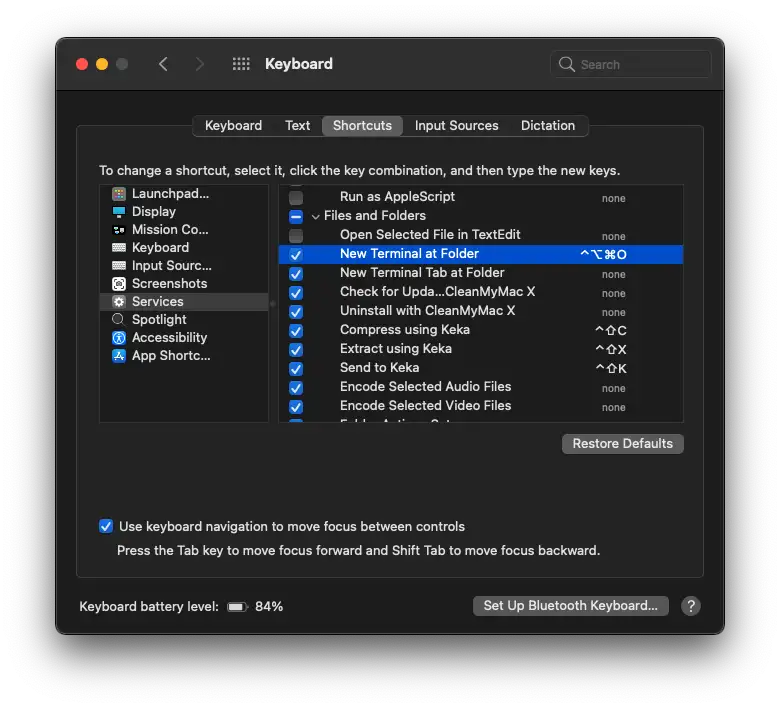Image resolution: width=780 pixels, height=708 pixels.
Task: Click the shortcut key for Extract using Keka
Action: pyautogui.click(x=610, y=349)
